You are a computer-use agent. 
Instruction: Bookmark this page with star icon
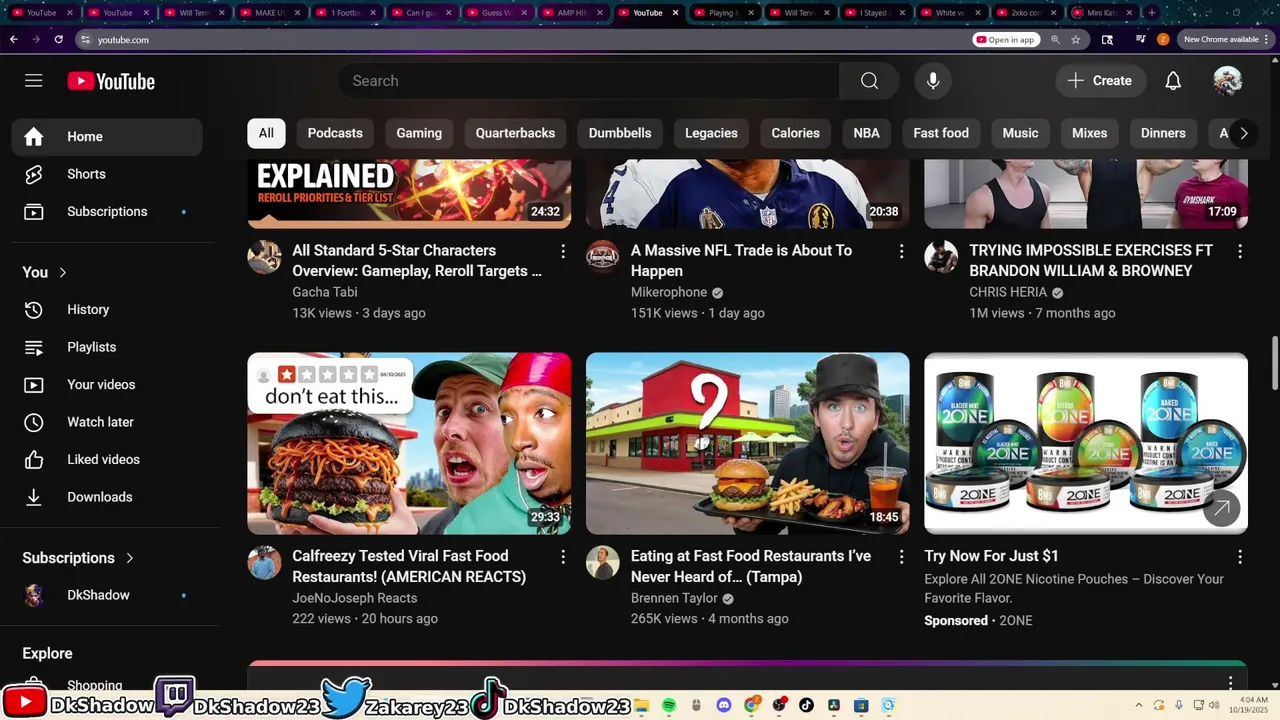[1076, 39]
